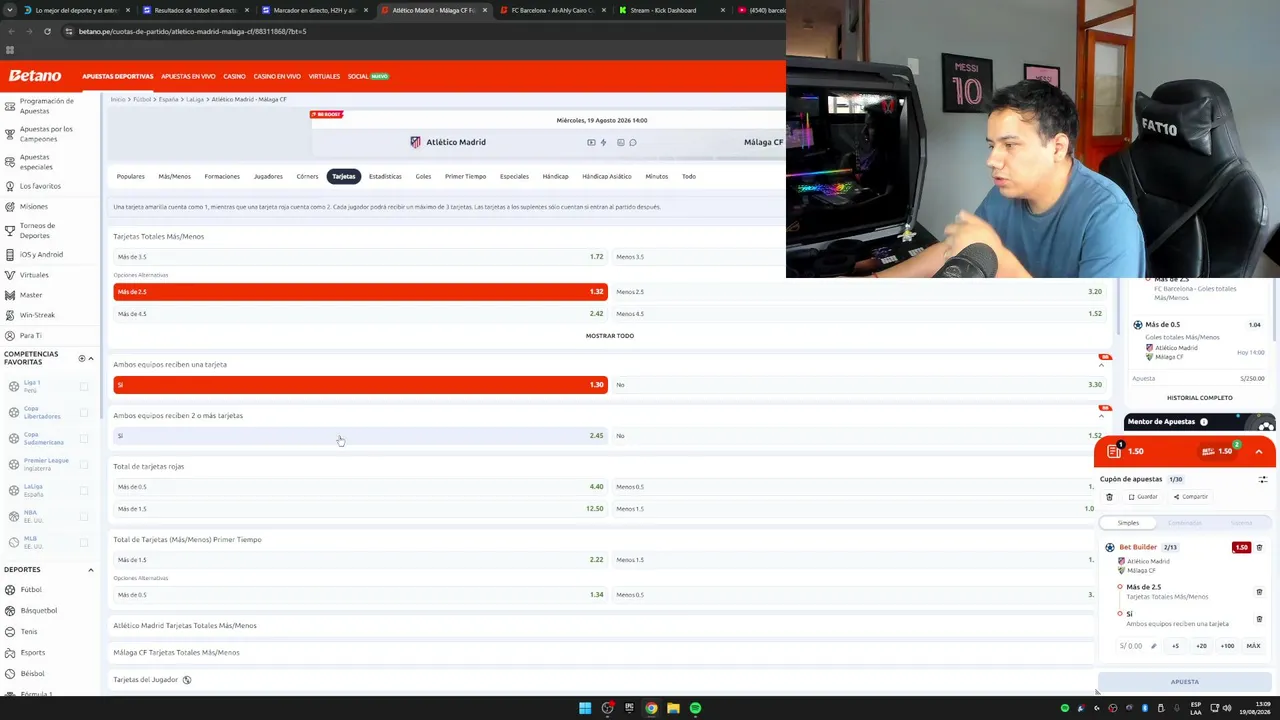The height and width of the screenshot is (720, 1280).
Task: Check the Copa Sudamericana competition checkbox
Action: coord(84,438)
